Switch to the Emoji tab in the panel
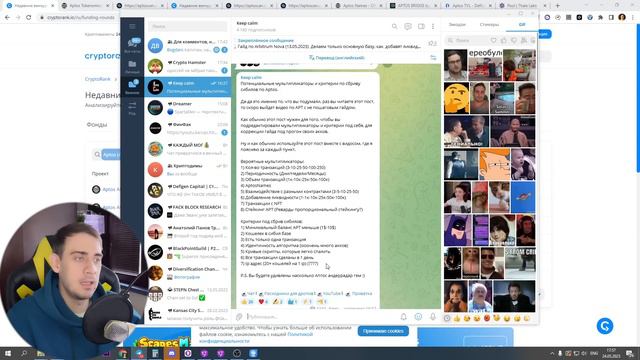The image size is (640, 360). click(457, 24)
